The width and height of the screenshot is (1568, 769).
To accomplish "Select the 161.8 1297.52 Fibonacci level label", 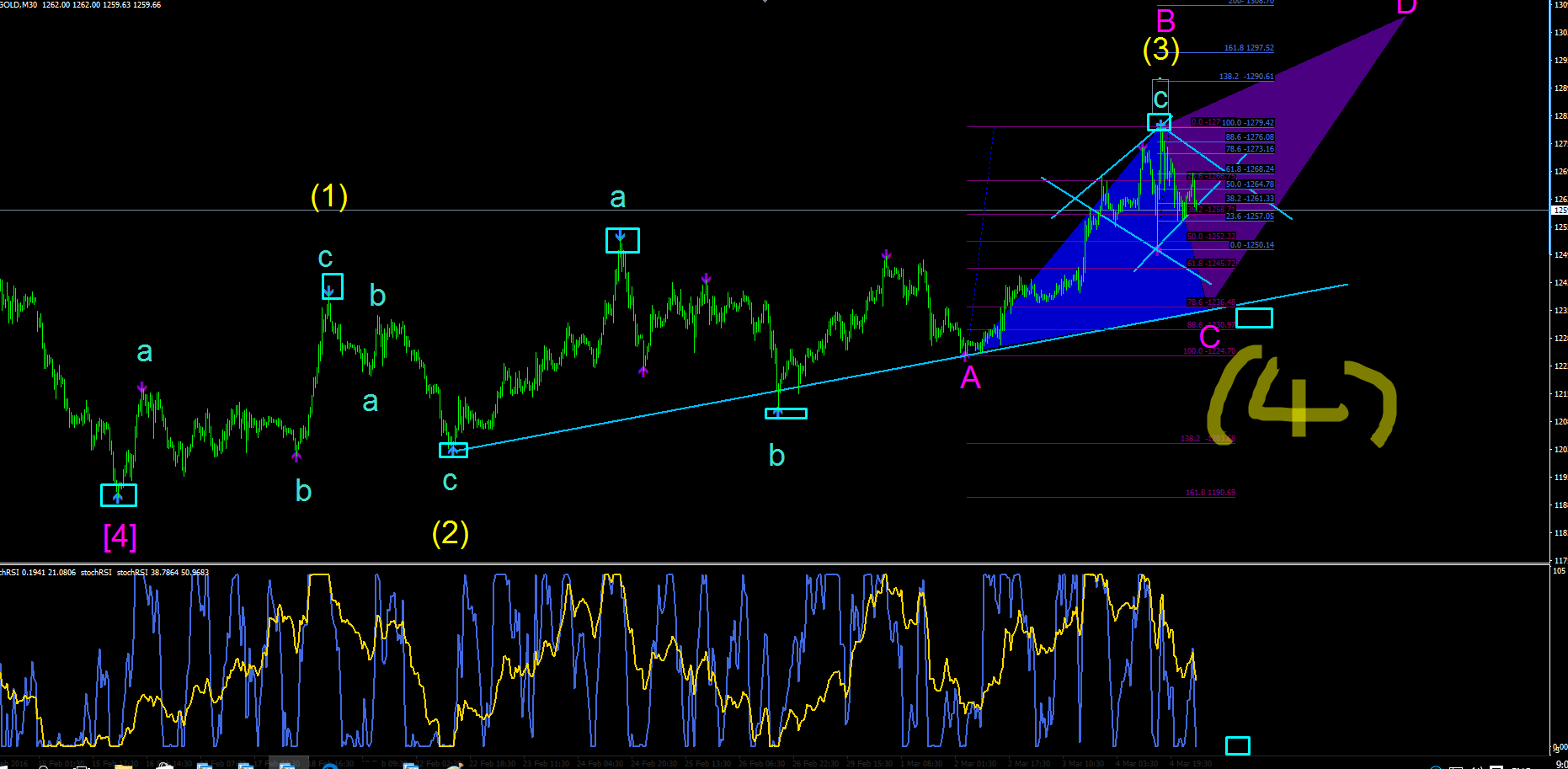I will [1249, 48].
